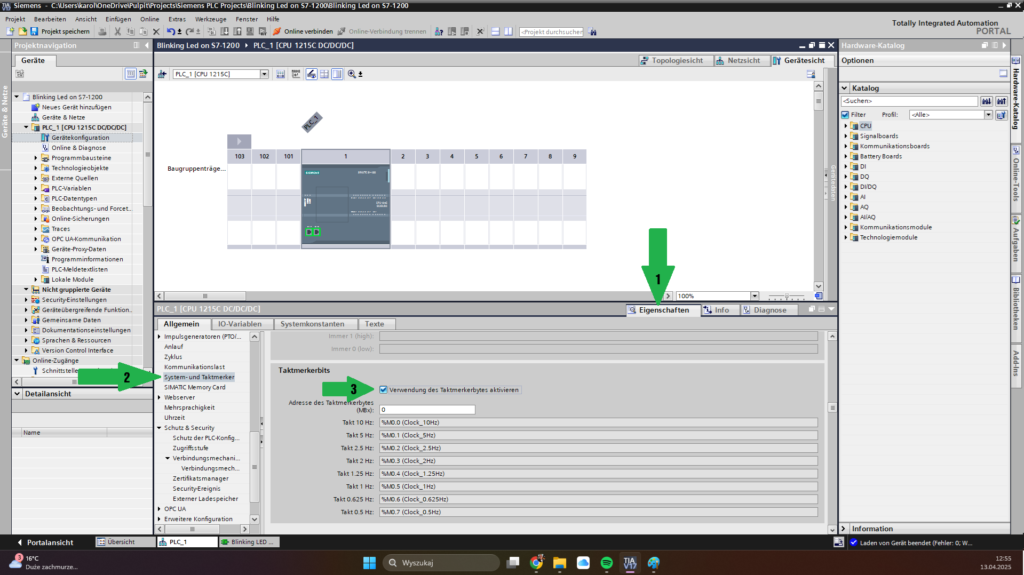Click the undo arrow icon
The image size is (1024, 575).
pos(170,31)
